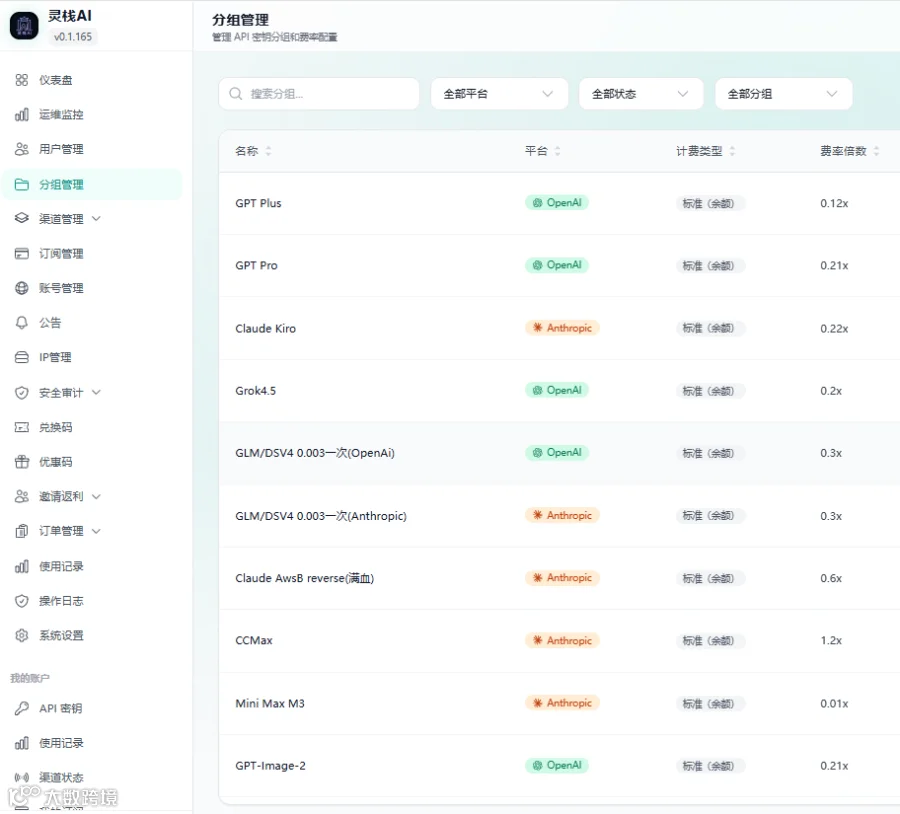Viewport: 900px width, 814px height.
Task: Expand the 安全审计 submenu chevron
Action: point(96,393)
